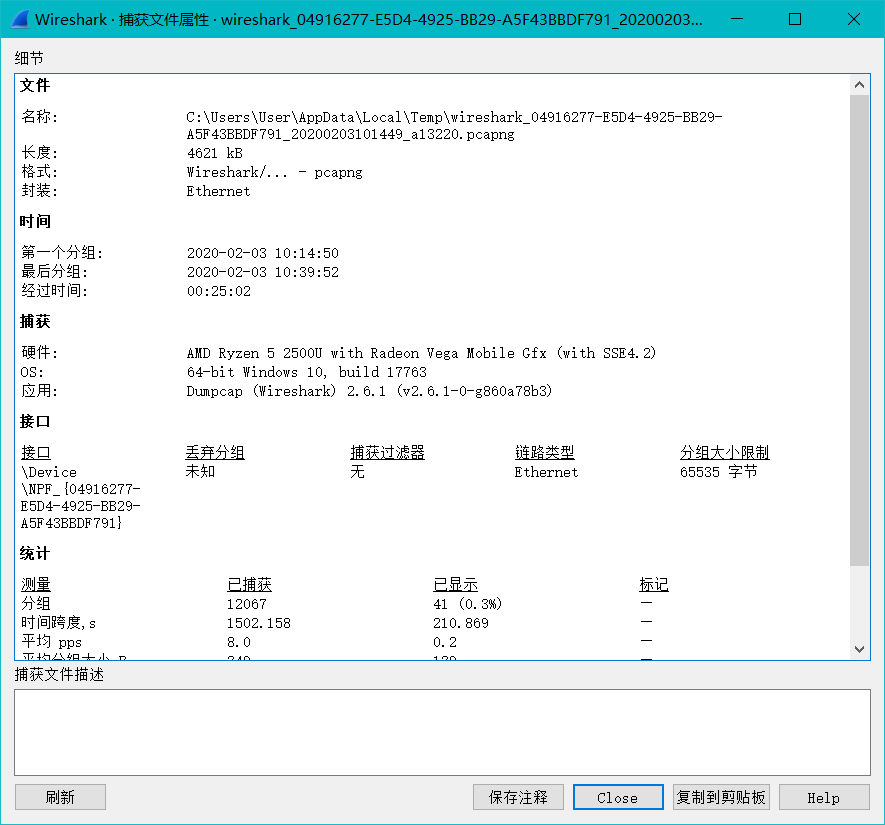Open Help for capture file properties
Image resolution: width=885 pixels, height=825 pixels.
pyautogui.click(x=824, y=797)
